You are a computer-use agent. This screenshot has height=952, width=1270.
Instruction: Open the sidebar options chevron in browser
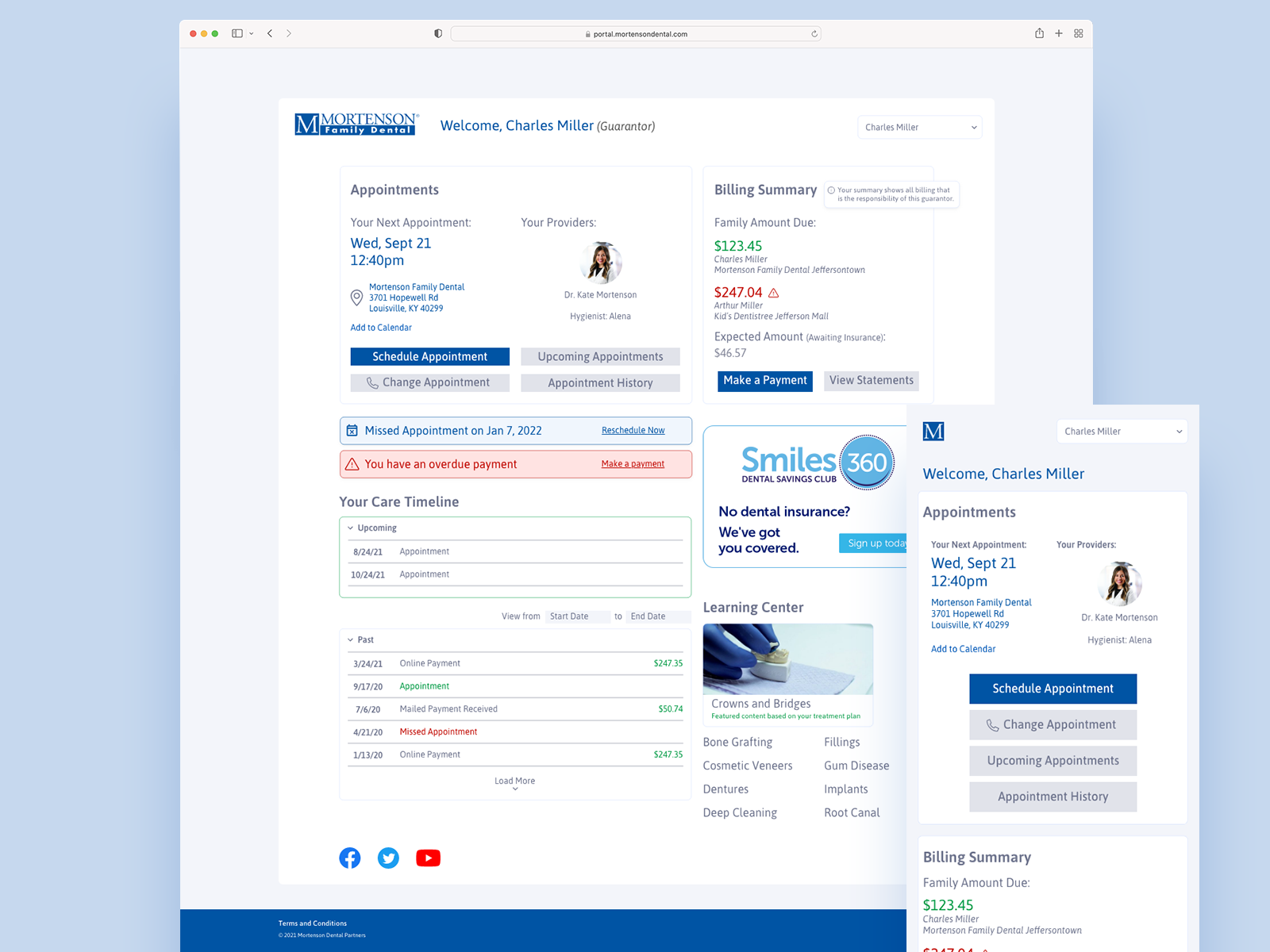click(252, 33)
